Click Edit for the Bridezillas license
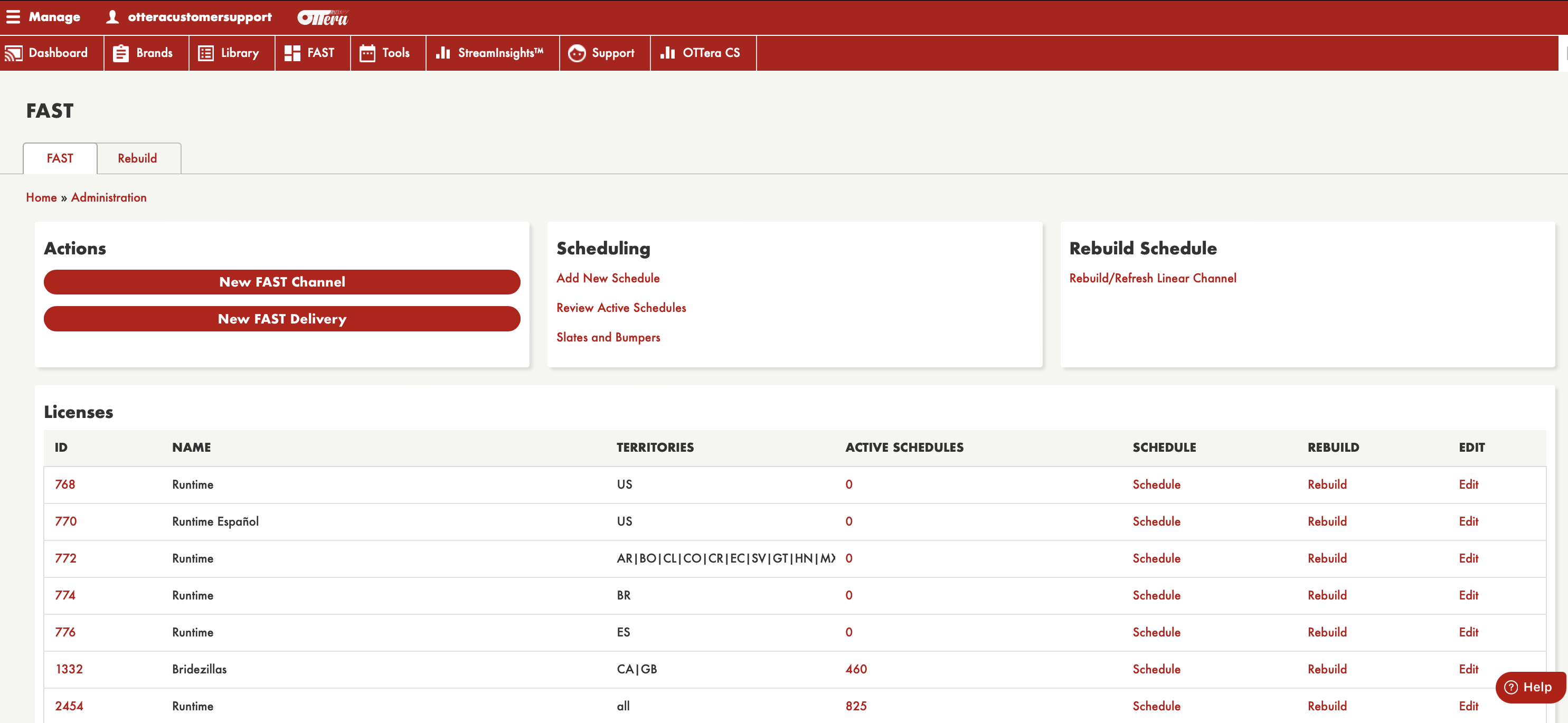This screenshot has height=723, width=1568. click(x=1468, y=669)
